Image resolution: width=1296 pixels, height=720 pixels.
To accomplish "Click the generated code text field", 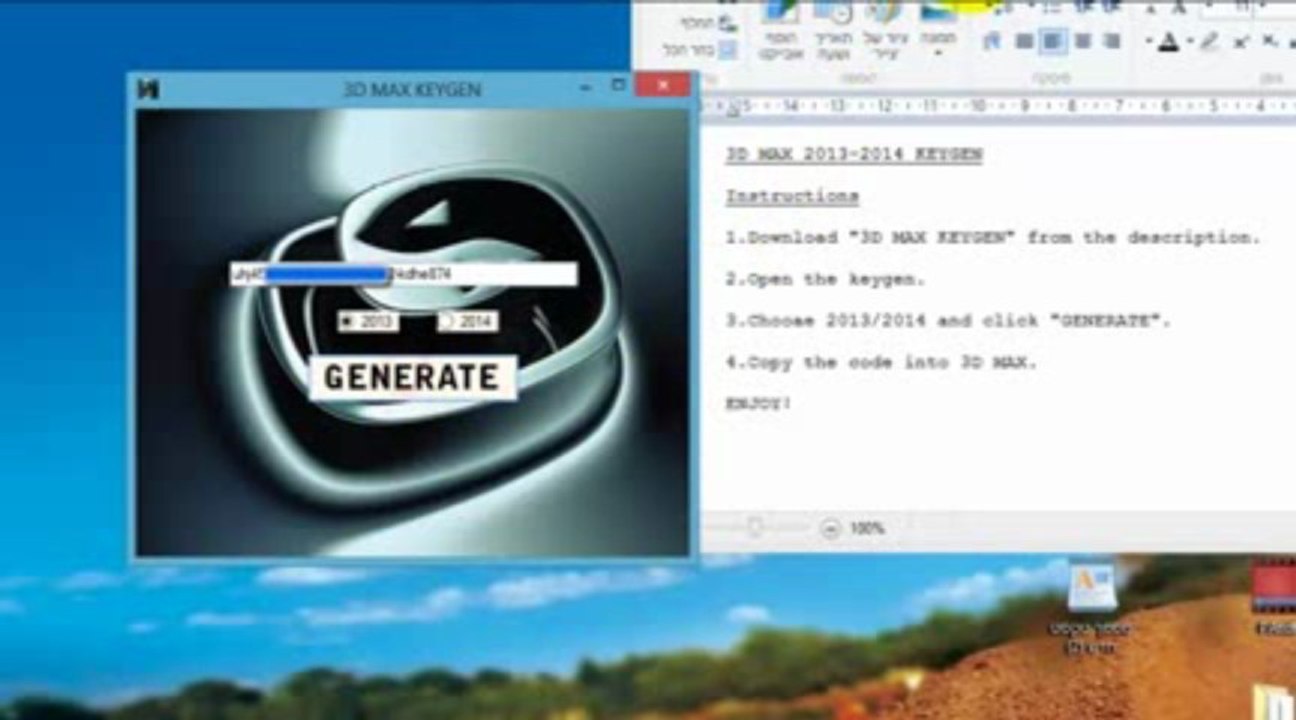I will click(403, 273).
